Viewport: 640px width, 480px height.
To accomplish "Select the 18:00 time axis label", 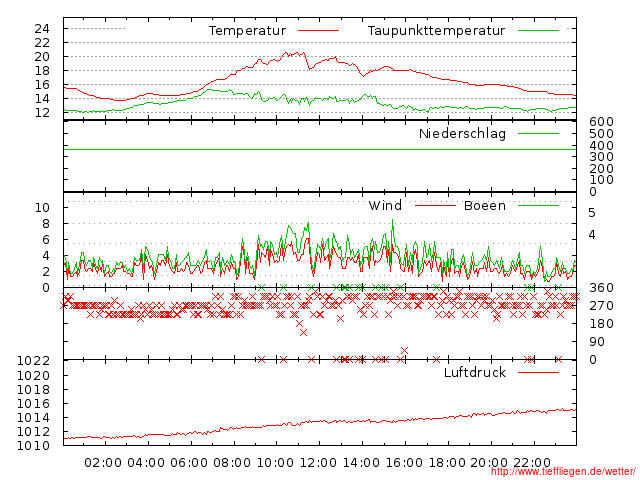I will point(447,463).
